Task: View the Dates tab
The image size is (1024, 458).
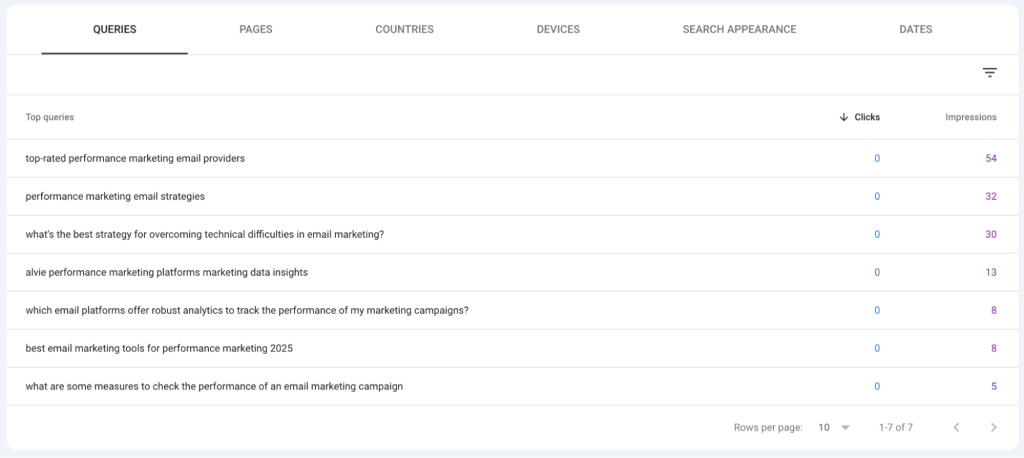Action: (915, 30)
